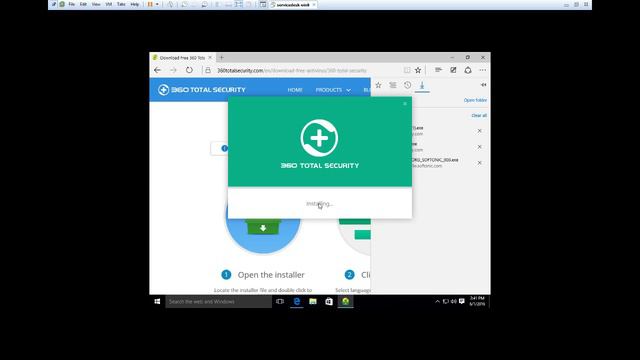Open the VMware VM menu
This screenshot has height=360, width=640.
109,4
